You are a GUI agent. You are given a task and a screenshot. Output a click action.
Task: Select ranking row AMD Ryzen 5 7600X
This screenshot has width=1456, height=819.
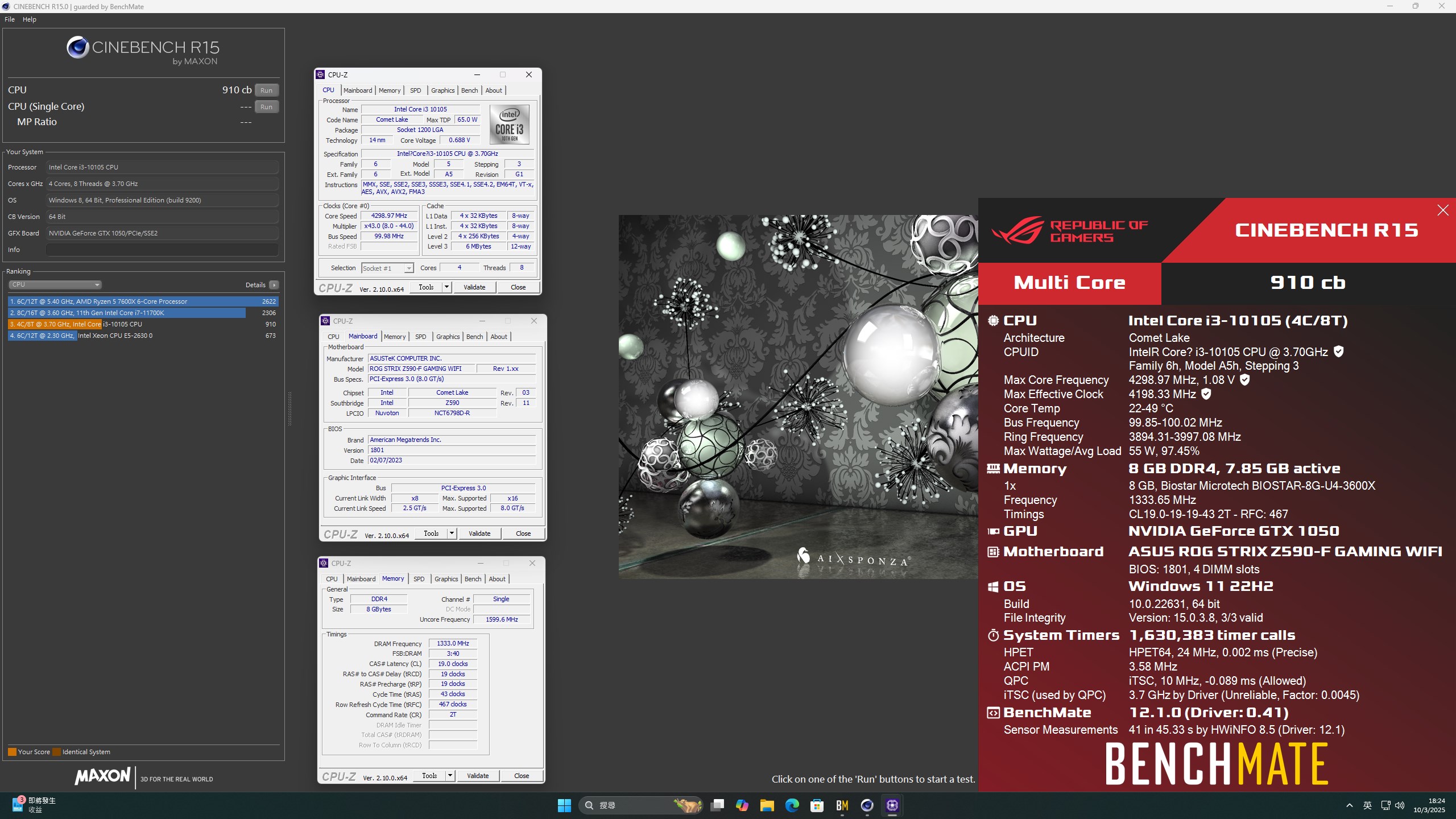pyautogui.click(x=143, y=301)
